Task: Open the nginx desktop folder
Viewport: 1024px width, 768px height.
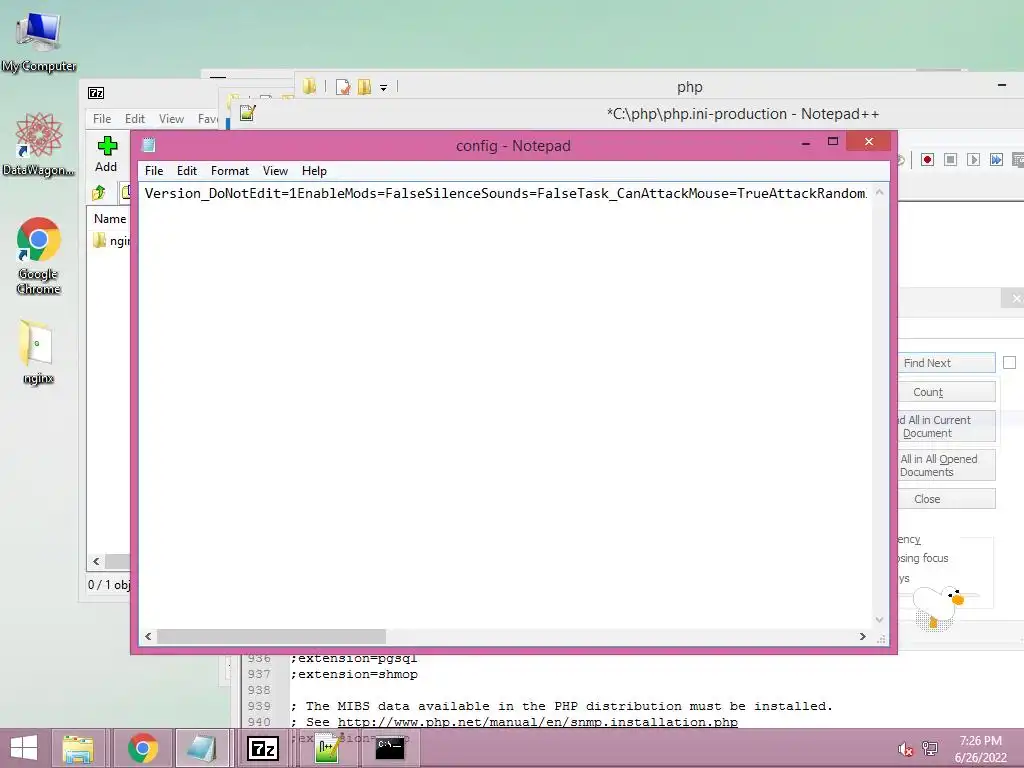Action: click(38, 353)
